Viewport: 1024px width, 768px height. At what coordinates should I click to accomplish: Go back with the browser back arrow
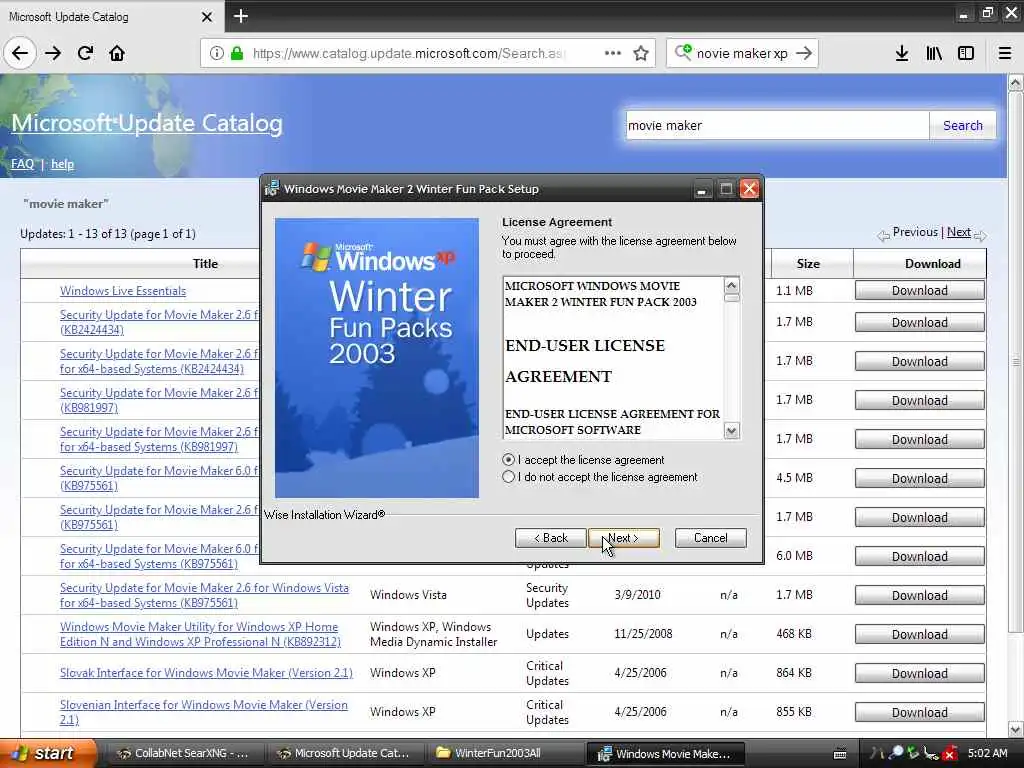pyautogui.click(x=20, y=53)
